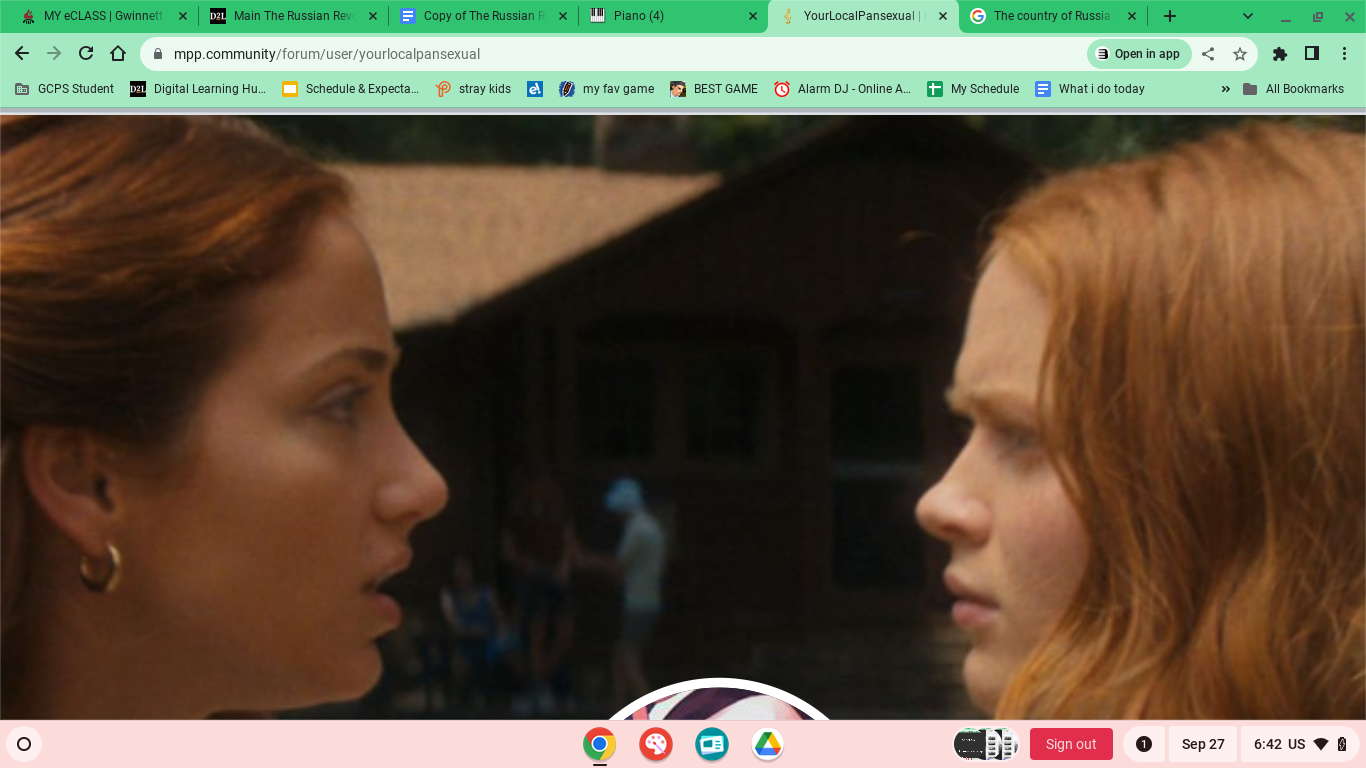Viewport: 1366px width, 768px height.
Task: Toggle the browser side panel
Action: point(1312,54)
